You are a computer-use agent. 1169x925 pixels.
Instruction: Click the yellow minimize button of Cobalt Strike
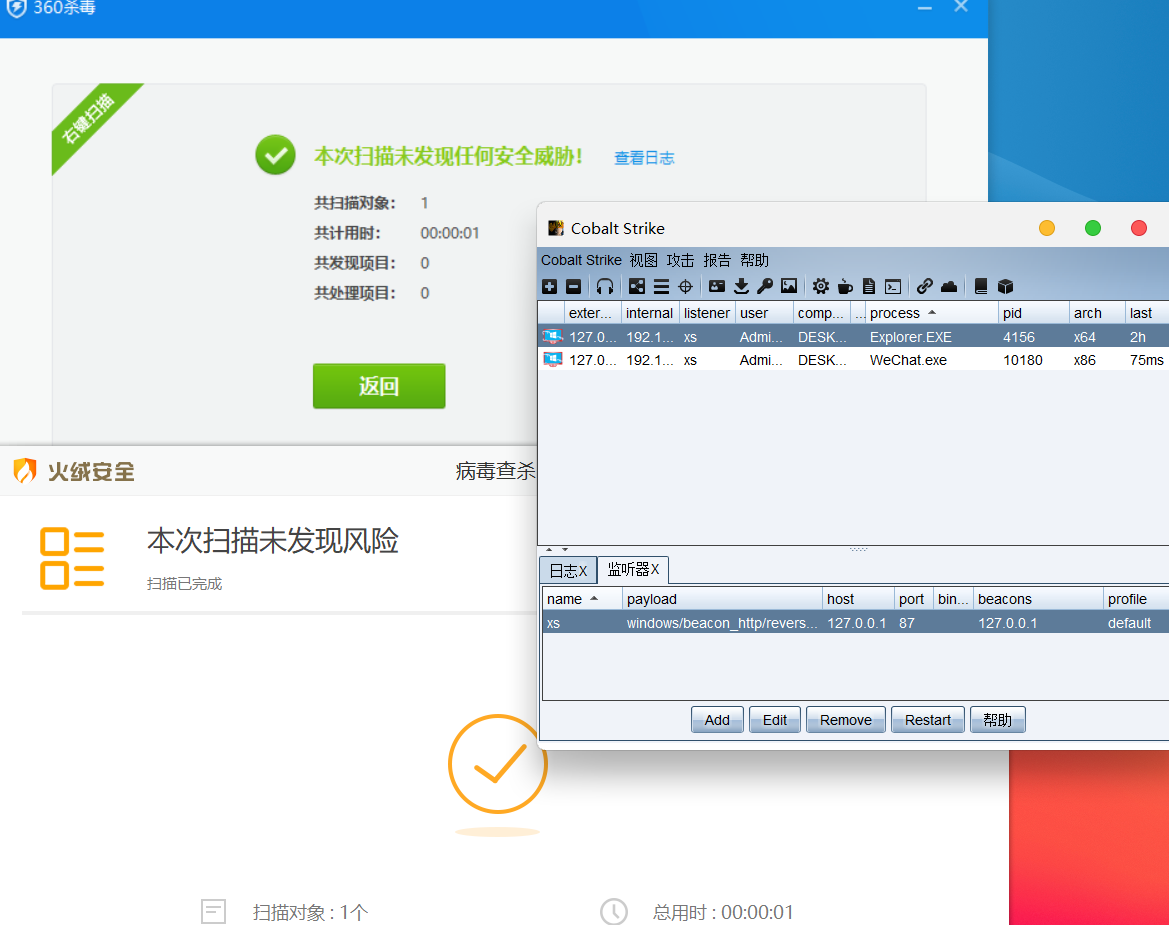tap(1047, 228)
